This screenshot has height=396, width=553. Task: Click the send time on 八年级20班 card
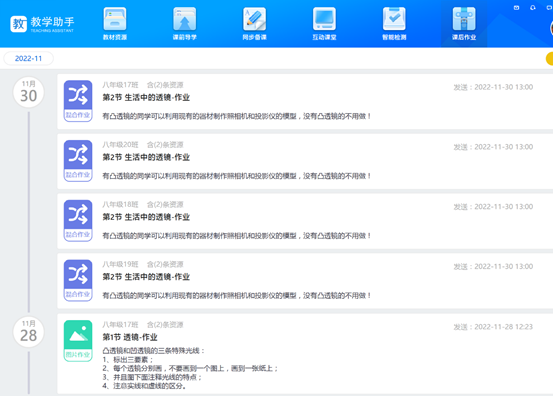(493, 147)
